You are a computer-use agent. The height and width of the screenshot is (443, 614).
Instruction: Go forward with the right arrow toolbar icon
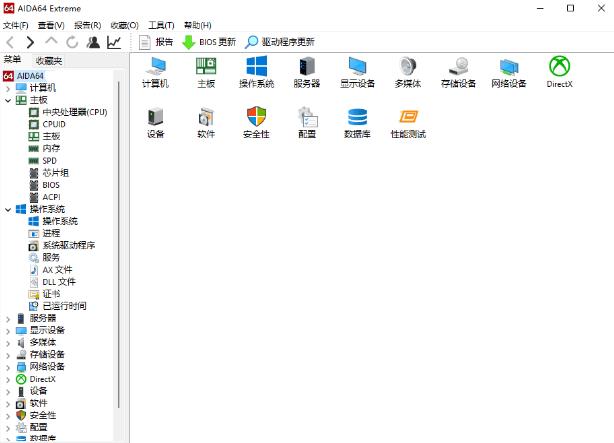tap(30, 42)
